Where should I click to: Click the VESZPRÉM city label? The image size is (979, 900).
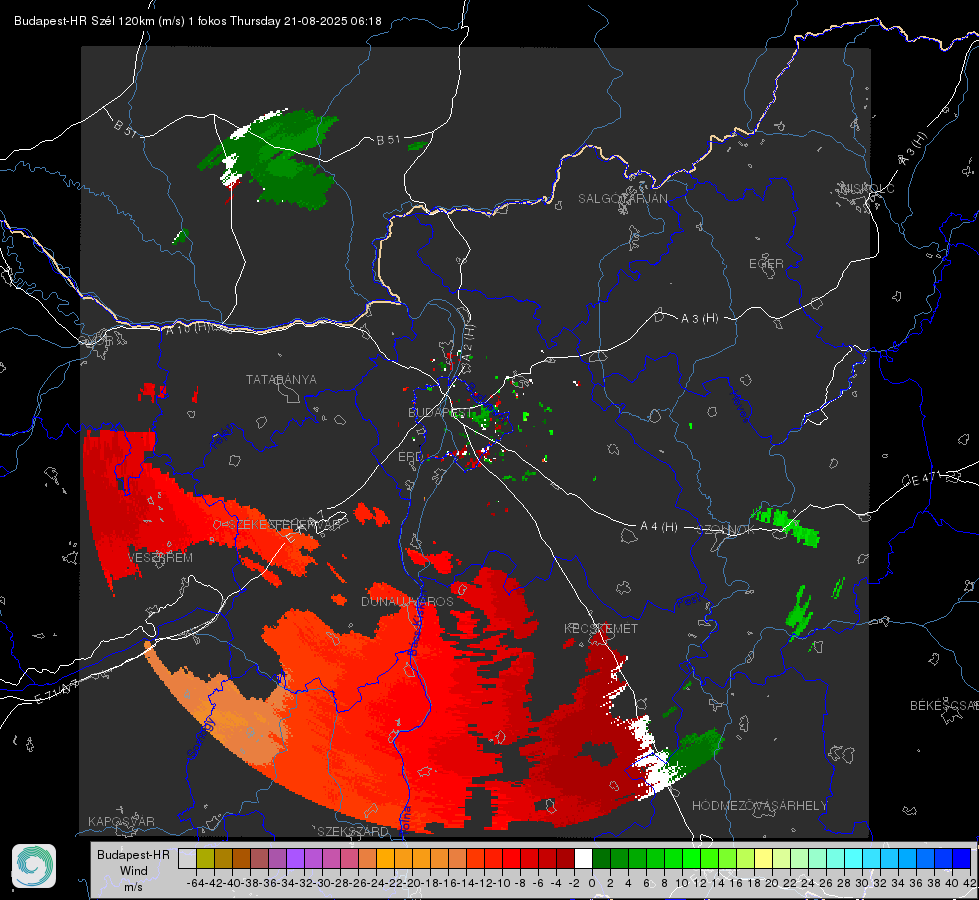pyautogui.click(x=160, y=558)
